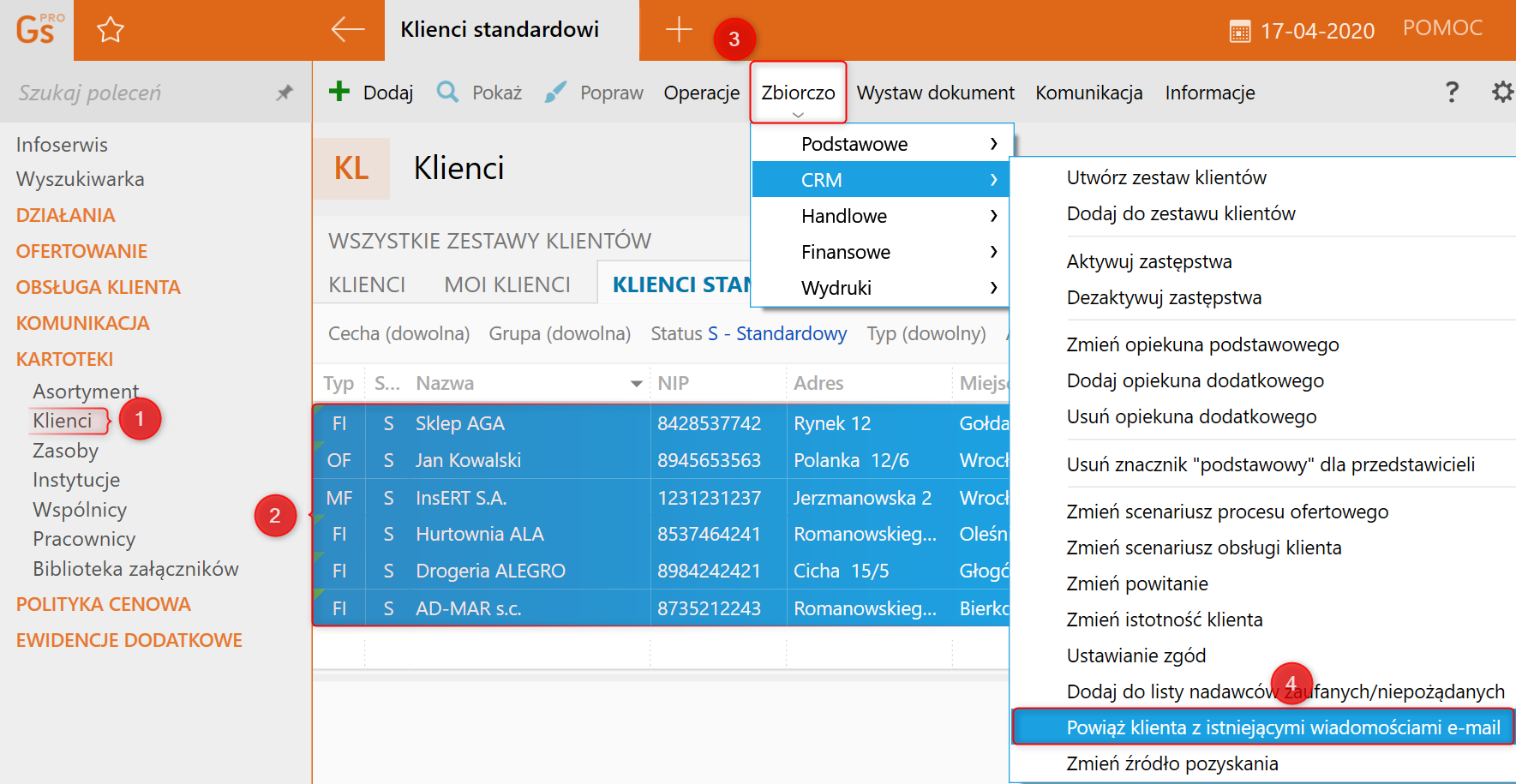Click the 17-04-2020 date
The image size is (1516, 784).
tap(1317, 32)
